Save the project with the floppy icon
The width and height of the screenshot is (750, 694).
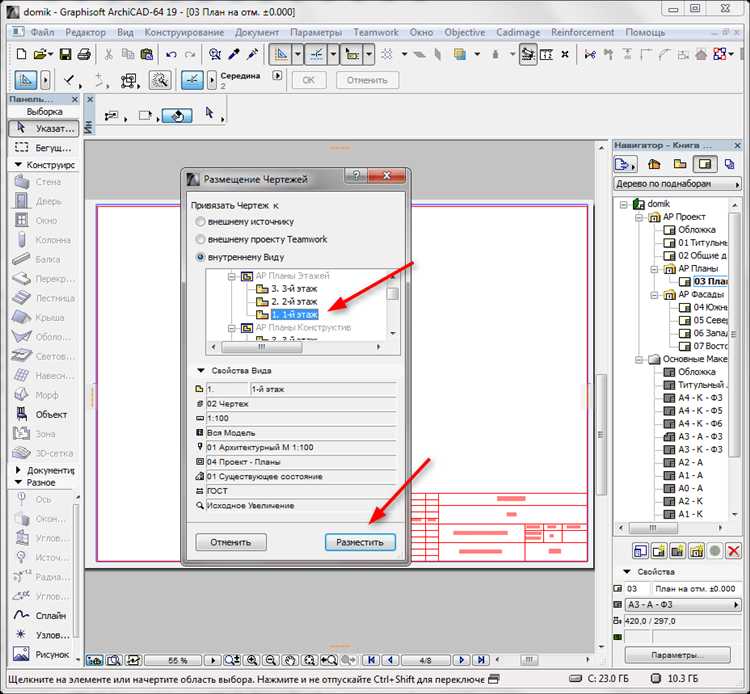point(65,54)
